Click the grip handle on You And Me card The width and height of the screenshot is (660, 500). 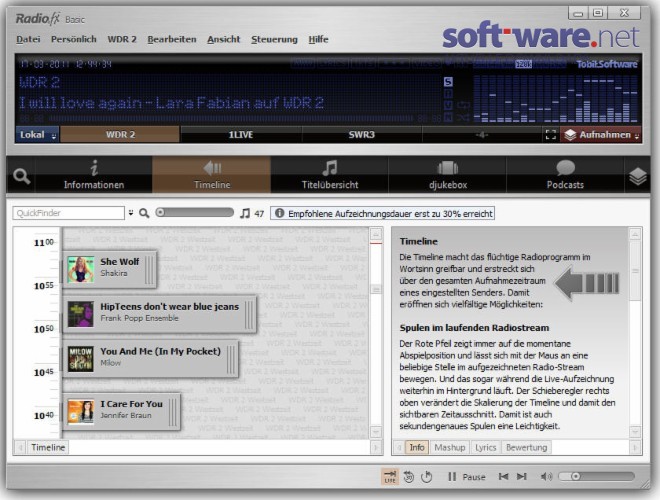pos(231,359)
